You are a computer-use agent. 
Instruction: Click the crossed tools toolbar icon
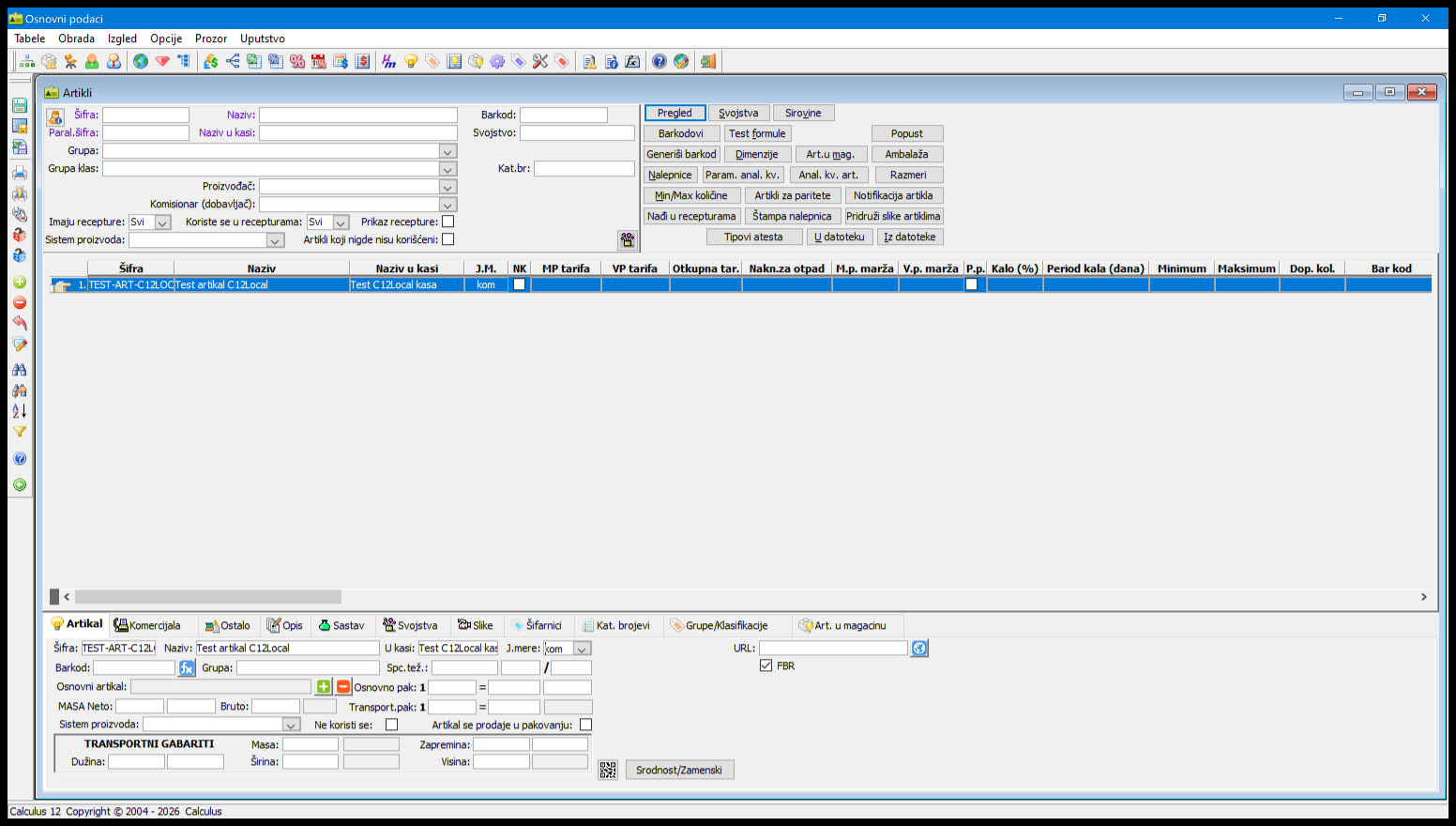pos(540,61)
